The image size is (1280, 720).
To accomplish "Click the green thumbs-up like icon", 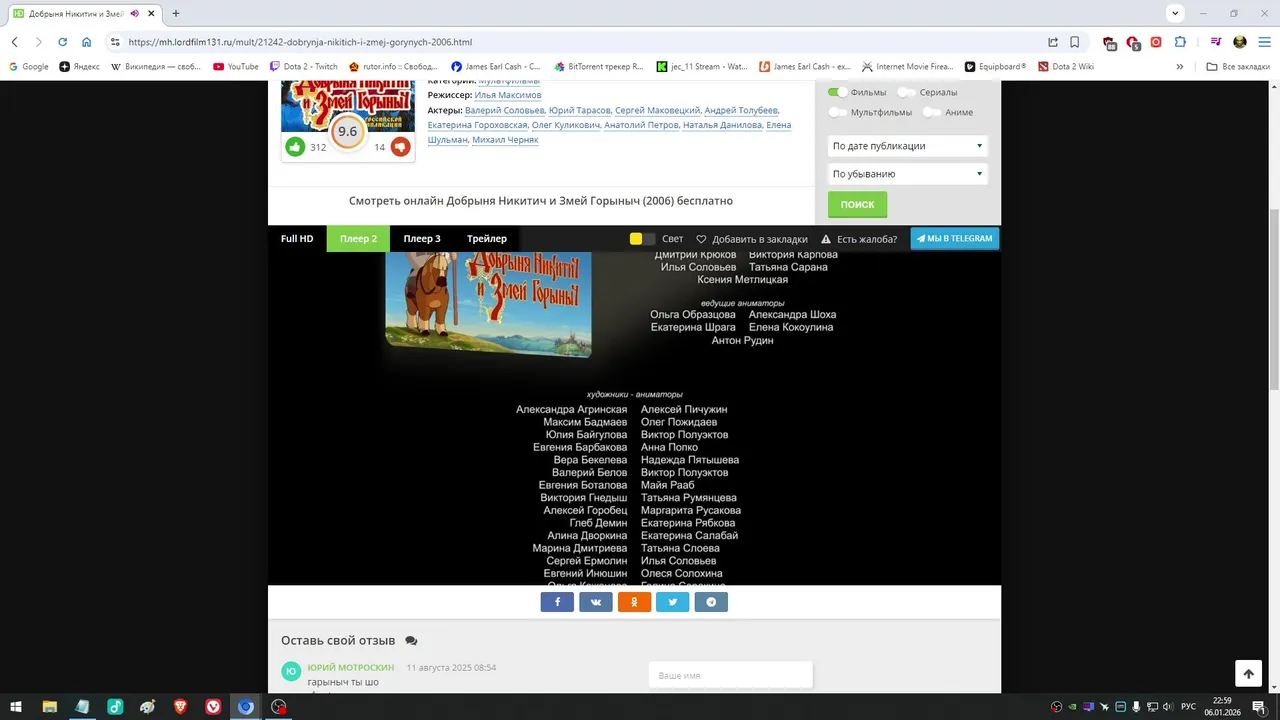I will coord(295,147).
